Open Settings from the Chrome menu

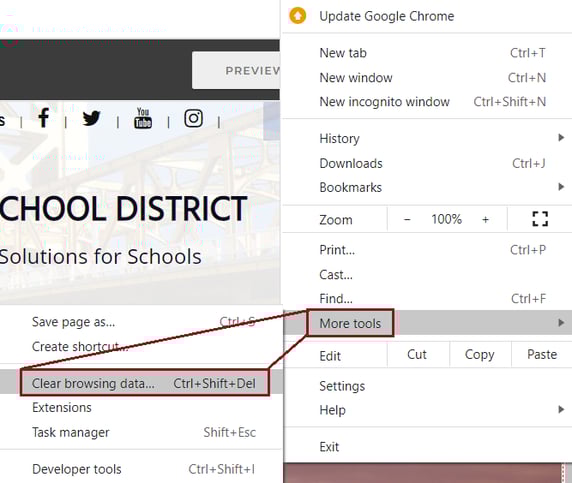pyautogui.click(x=427, y=386)
